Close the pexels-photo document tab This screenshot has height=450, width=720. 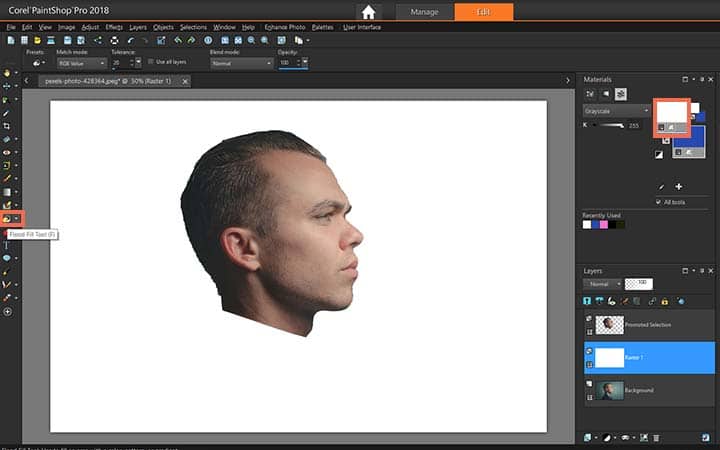click(185, 81)
